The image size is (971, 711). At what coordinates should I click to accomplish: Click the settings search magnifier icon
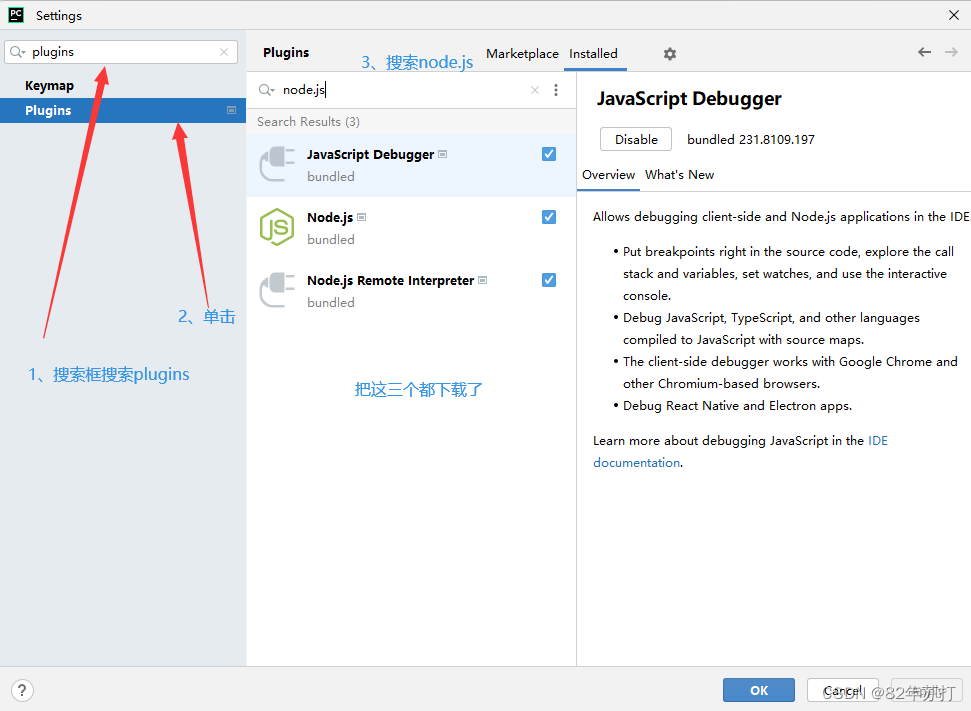point(17,52)
